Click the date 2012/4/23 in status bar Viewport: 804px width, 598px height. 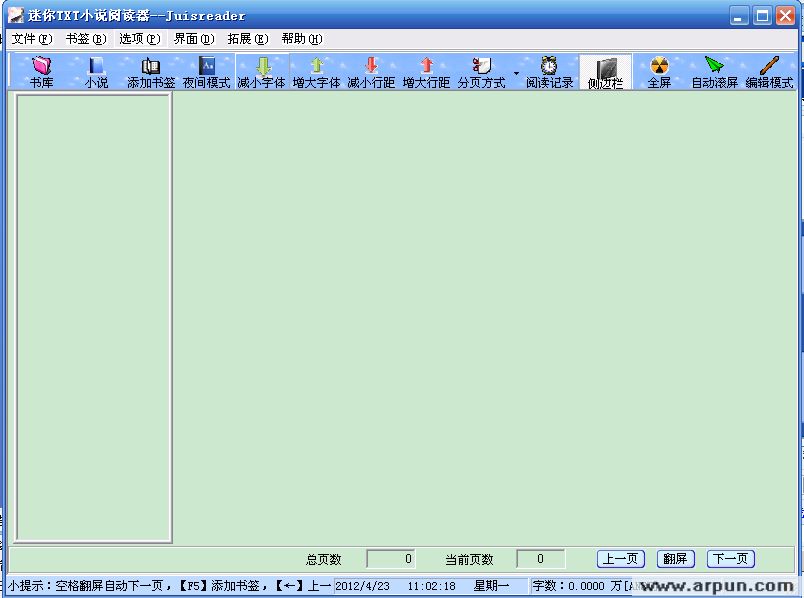(x=362, y=586)
